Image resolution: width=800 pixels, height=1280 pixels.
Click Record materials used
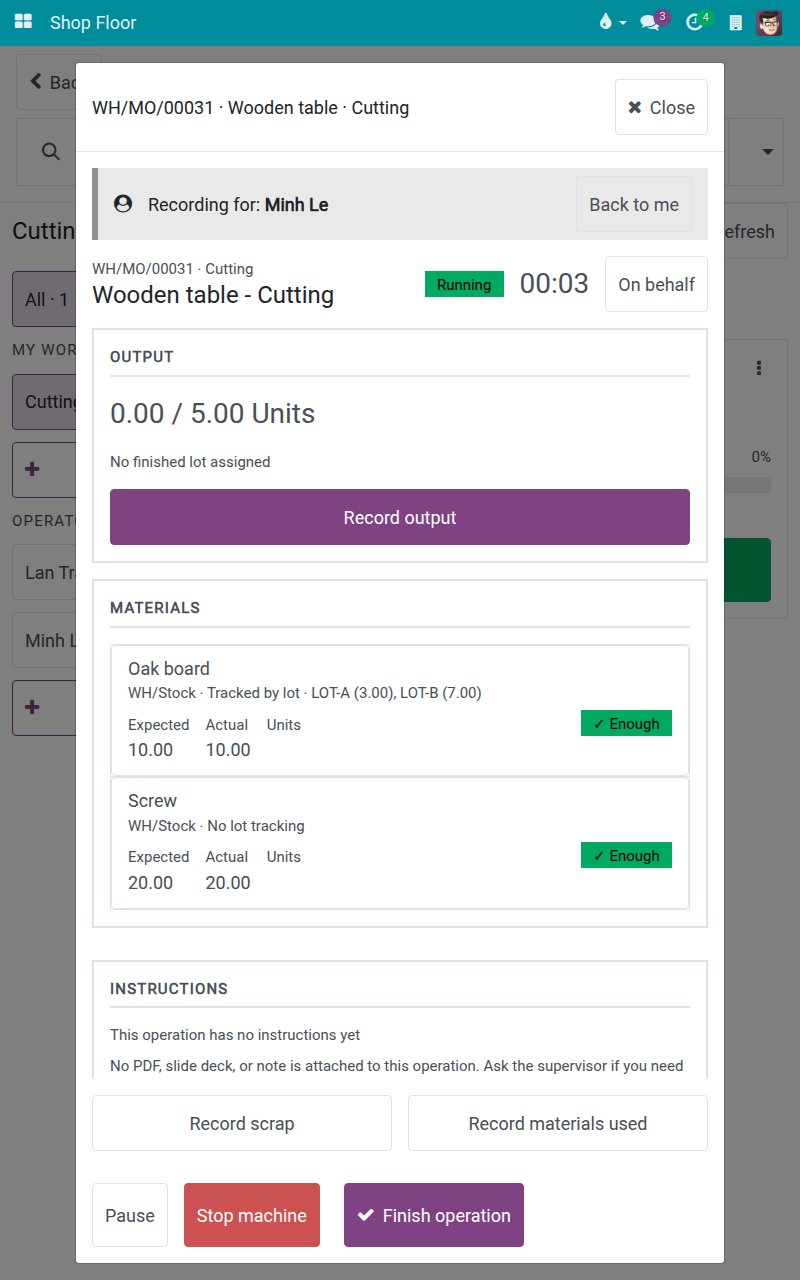click(x=558, y=1123)
